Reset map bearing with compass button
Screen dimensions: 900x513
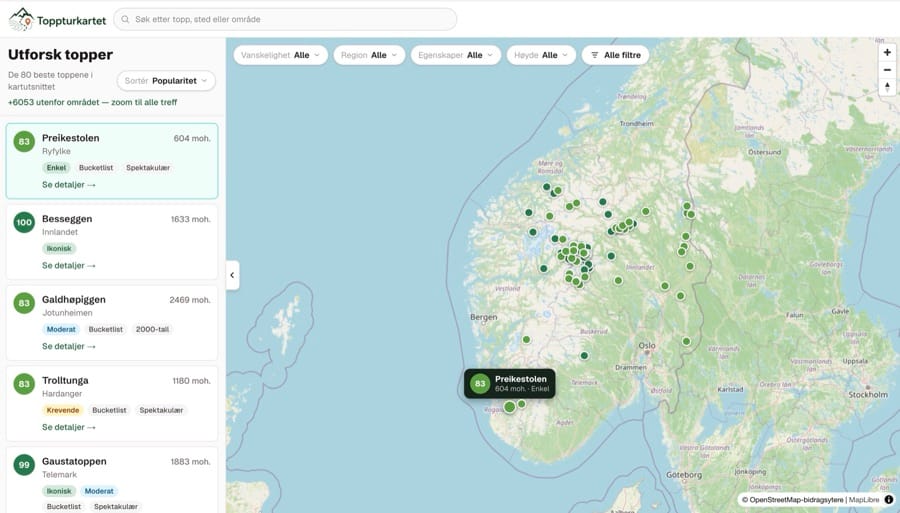pyautogui.click(x=887, y=87)
